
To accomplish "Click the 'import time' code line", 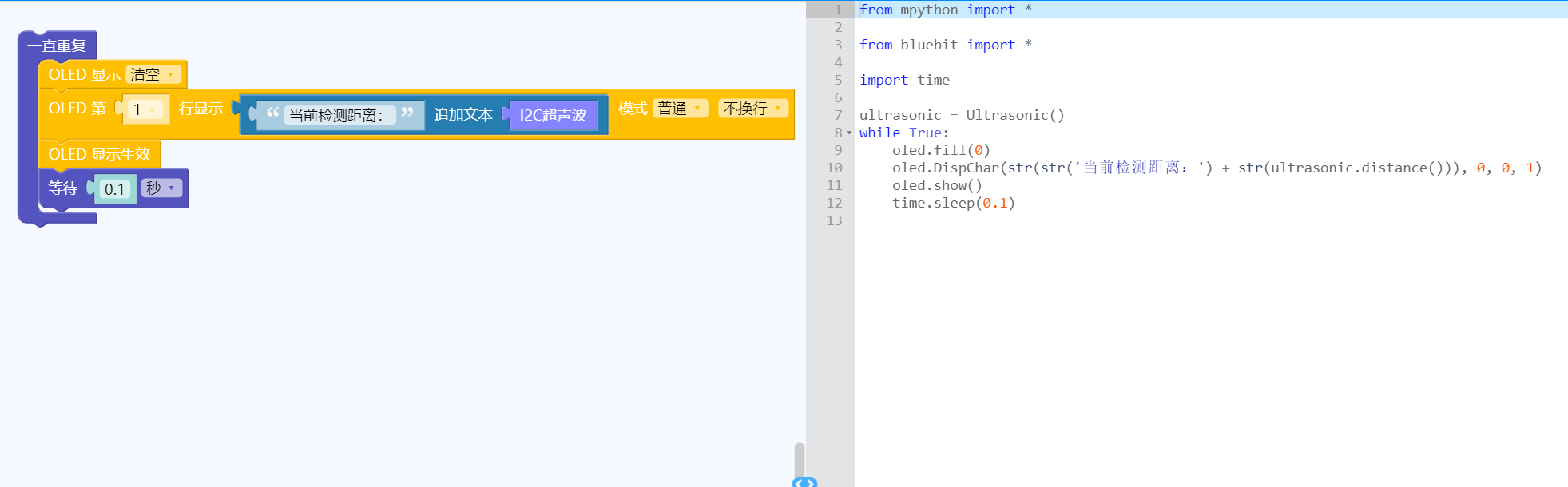I will point(904,80).
